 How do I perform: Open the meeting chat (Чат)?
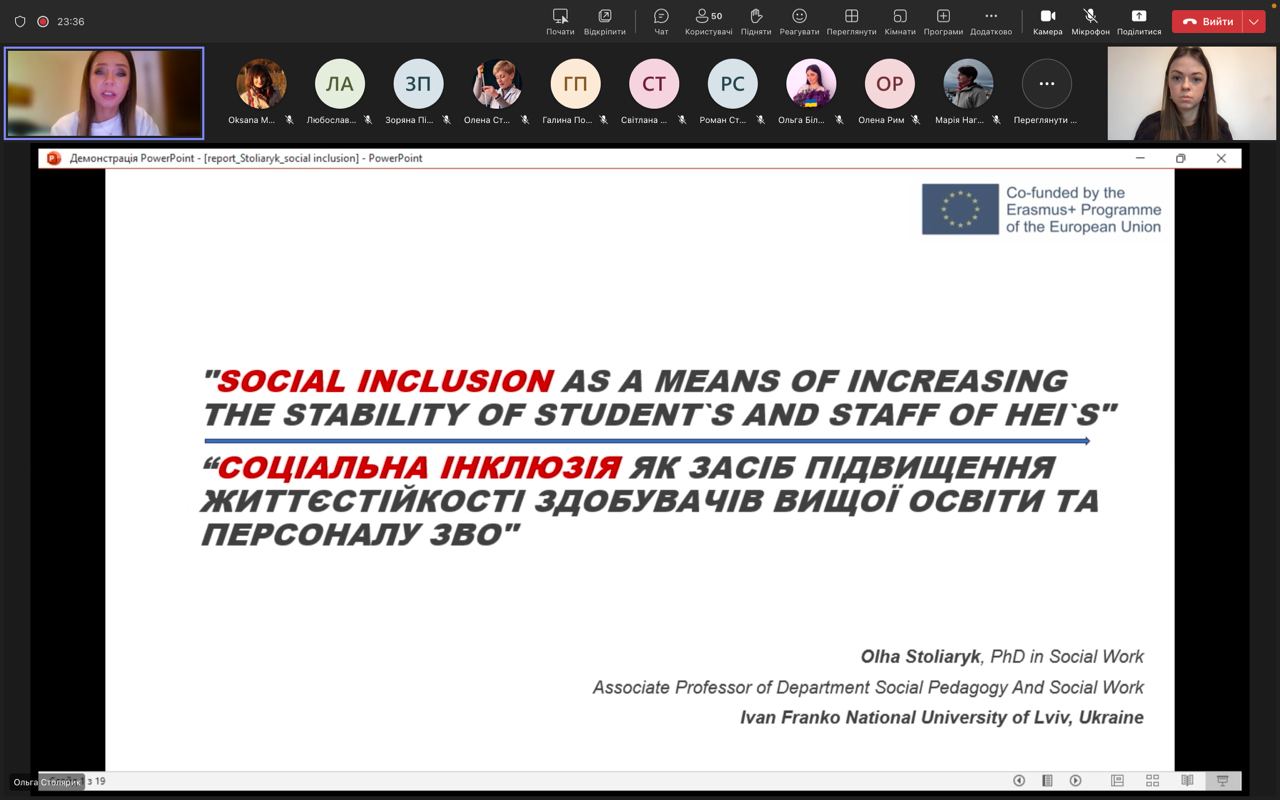tap(661, 21)
